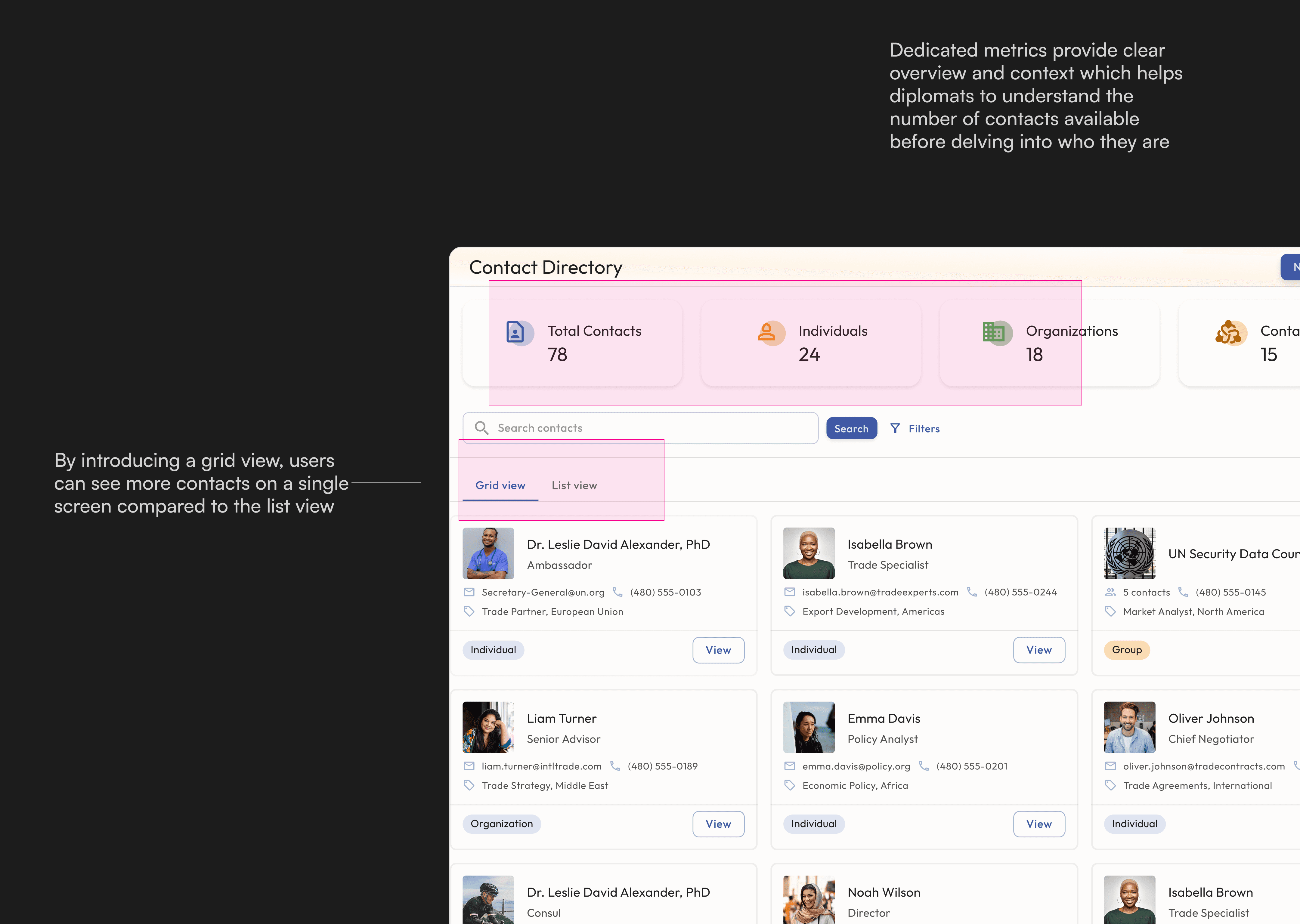1300x924 pixels.
Task: Click email icon beside Secretary-General@un.org
Action: pyautogui.click(x=469, y=592)
